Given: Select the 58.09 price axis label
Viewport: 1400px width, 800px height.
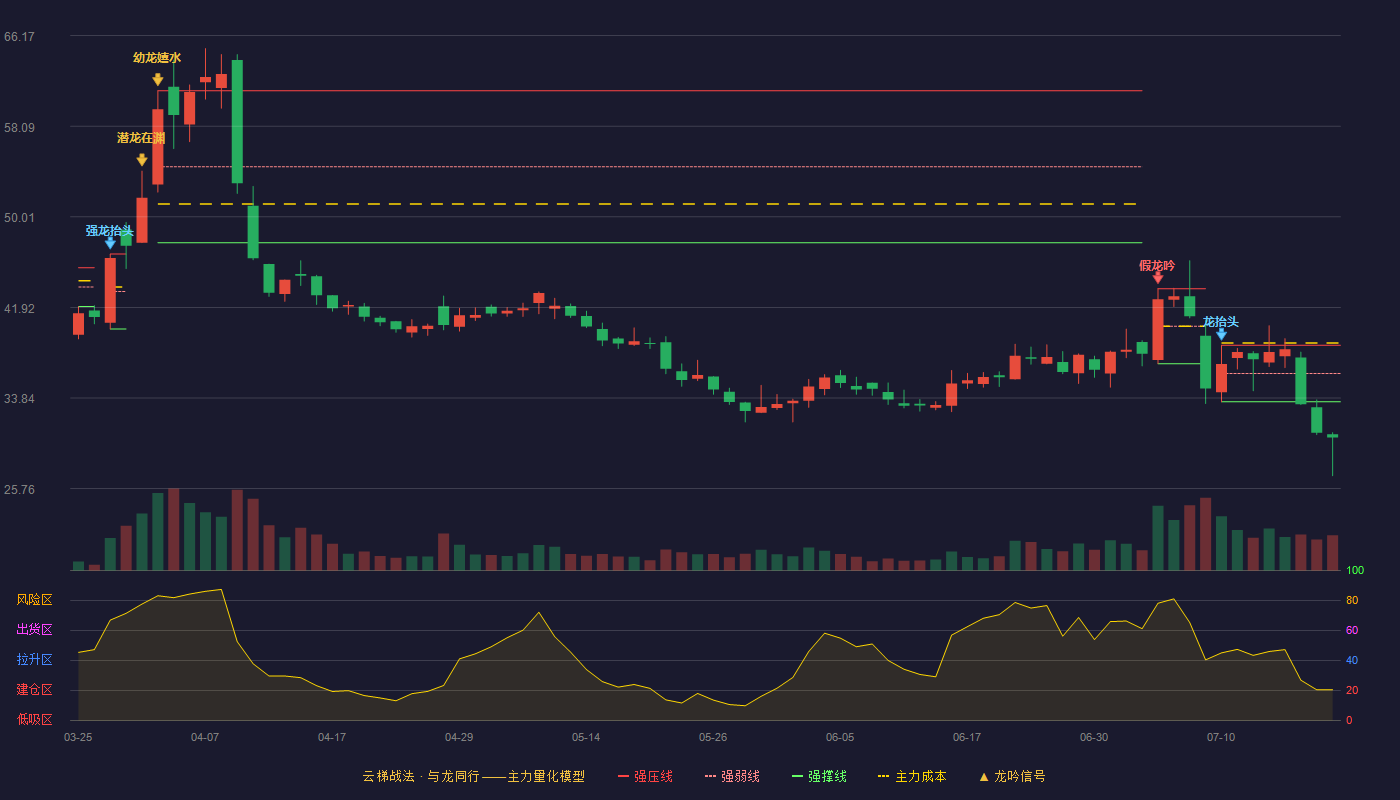Looking at the screenshot, I should 20,127.
